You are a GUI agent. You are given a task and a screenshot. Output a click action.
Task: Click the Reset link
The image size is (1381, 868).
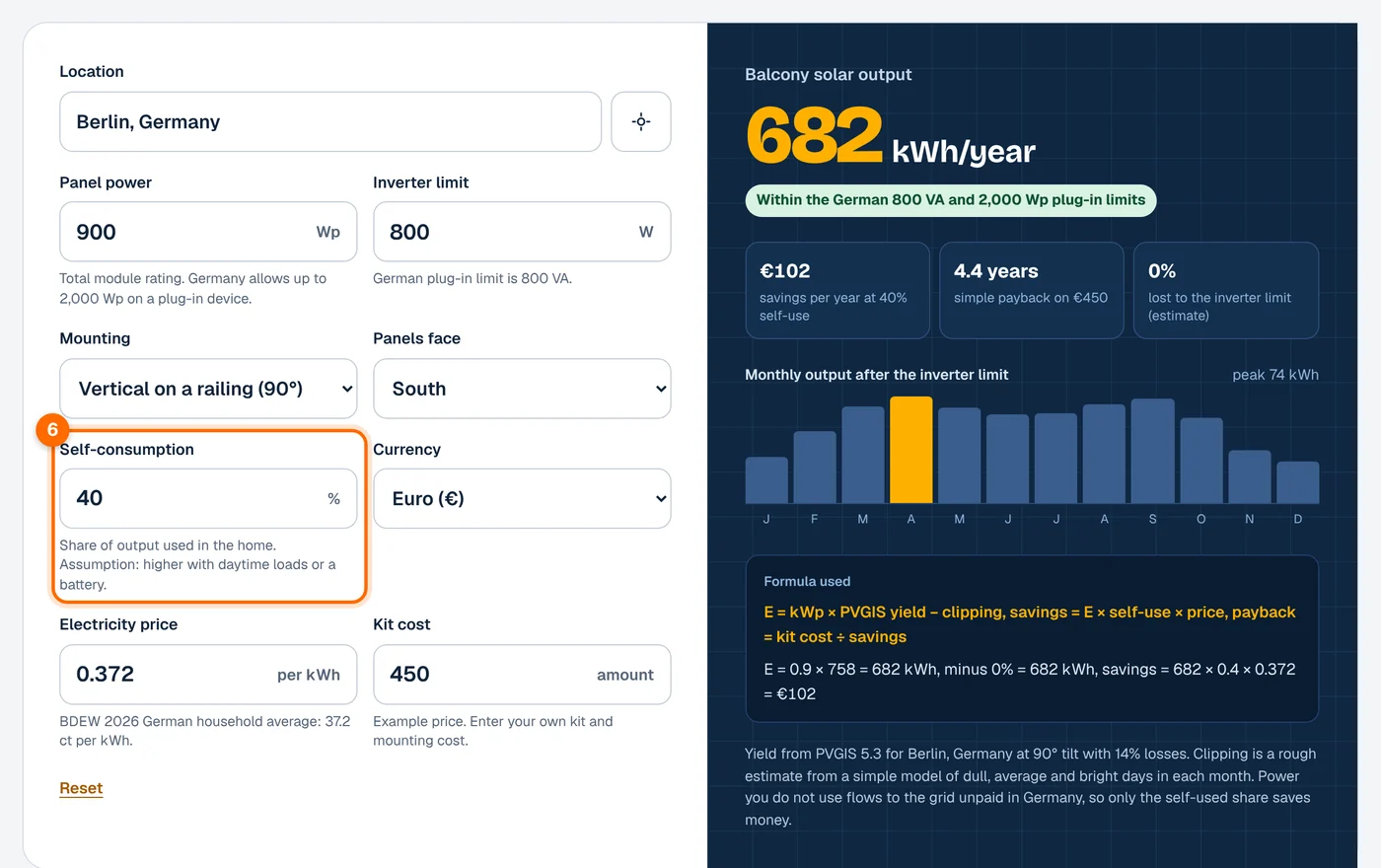point(81,788)
